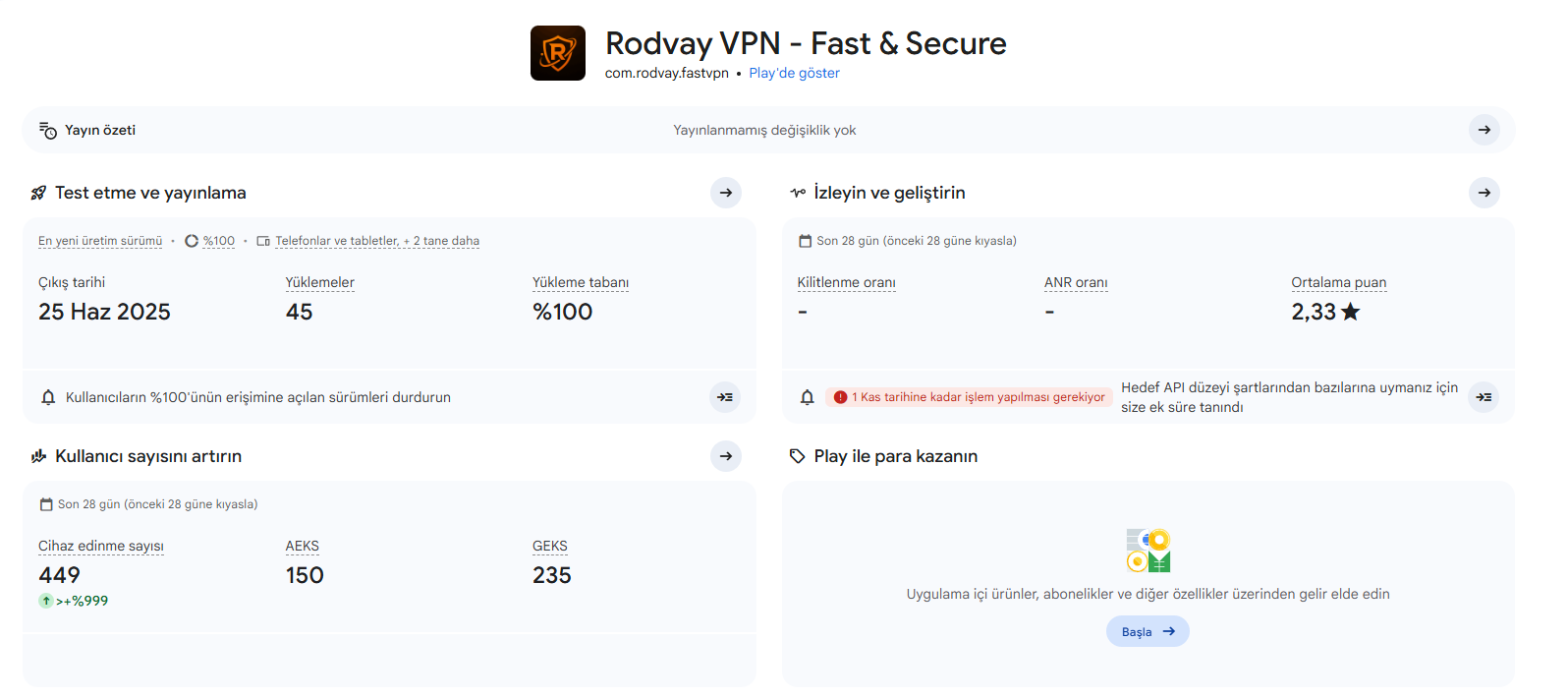Click the 449 device acquisitions value
Viewport: 1568px width, 699px height.
click(59, 575)
